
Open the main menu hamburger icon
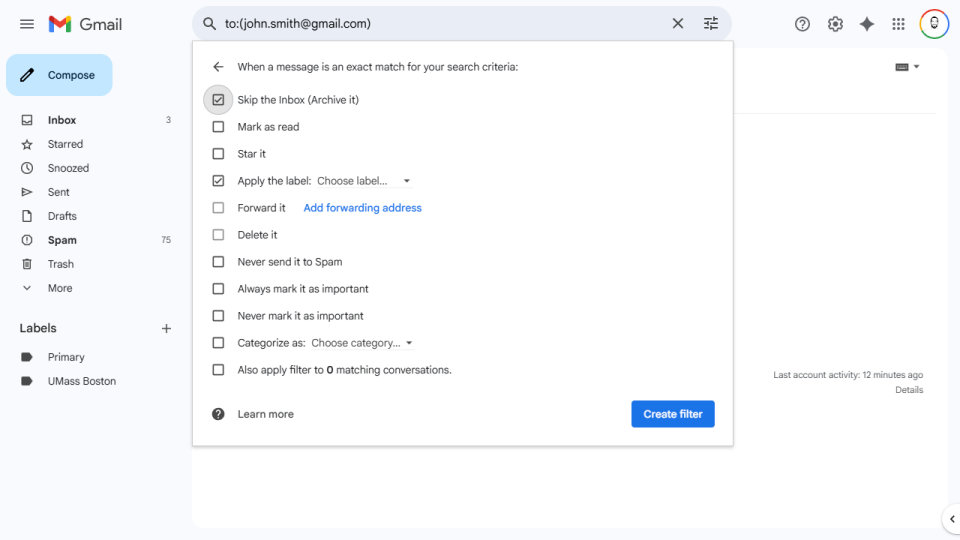coord(27,24)
